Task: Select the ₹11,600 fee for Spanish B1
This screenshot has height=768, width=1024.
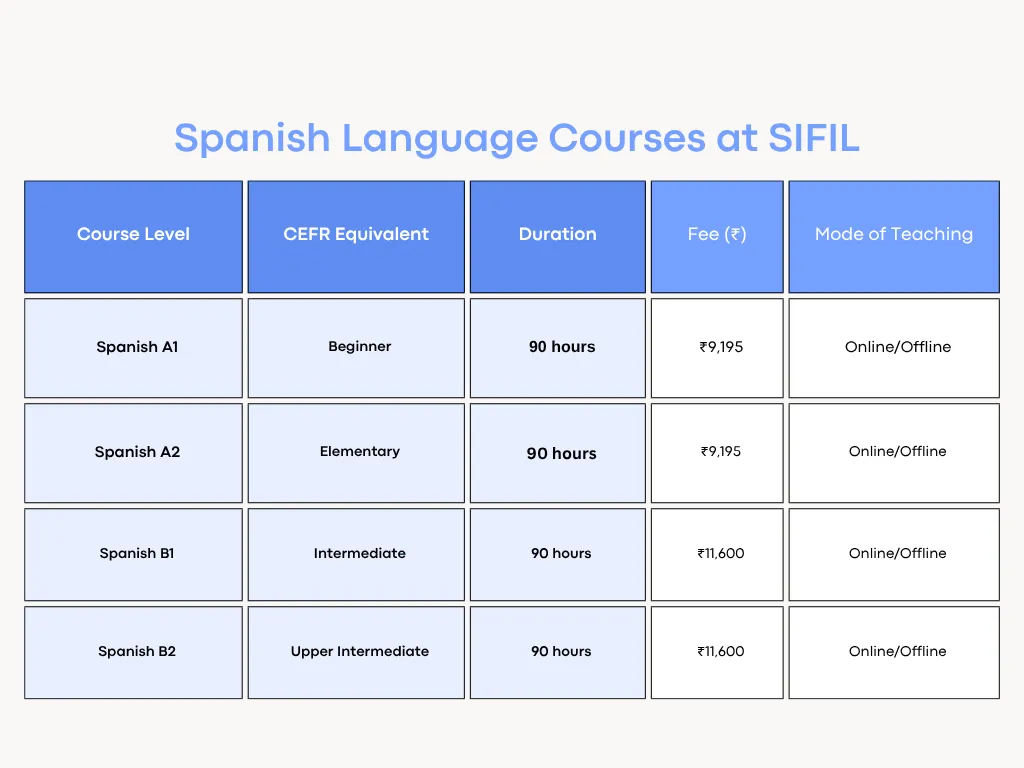Action: click(721, 553)
